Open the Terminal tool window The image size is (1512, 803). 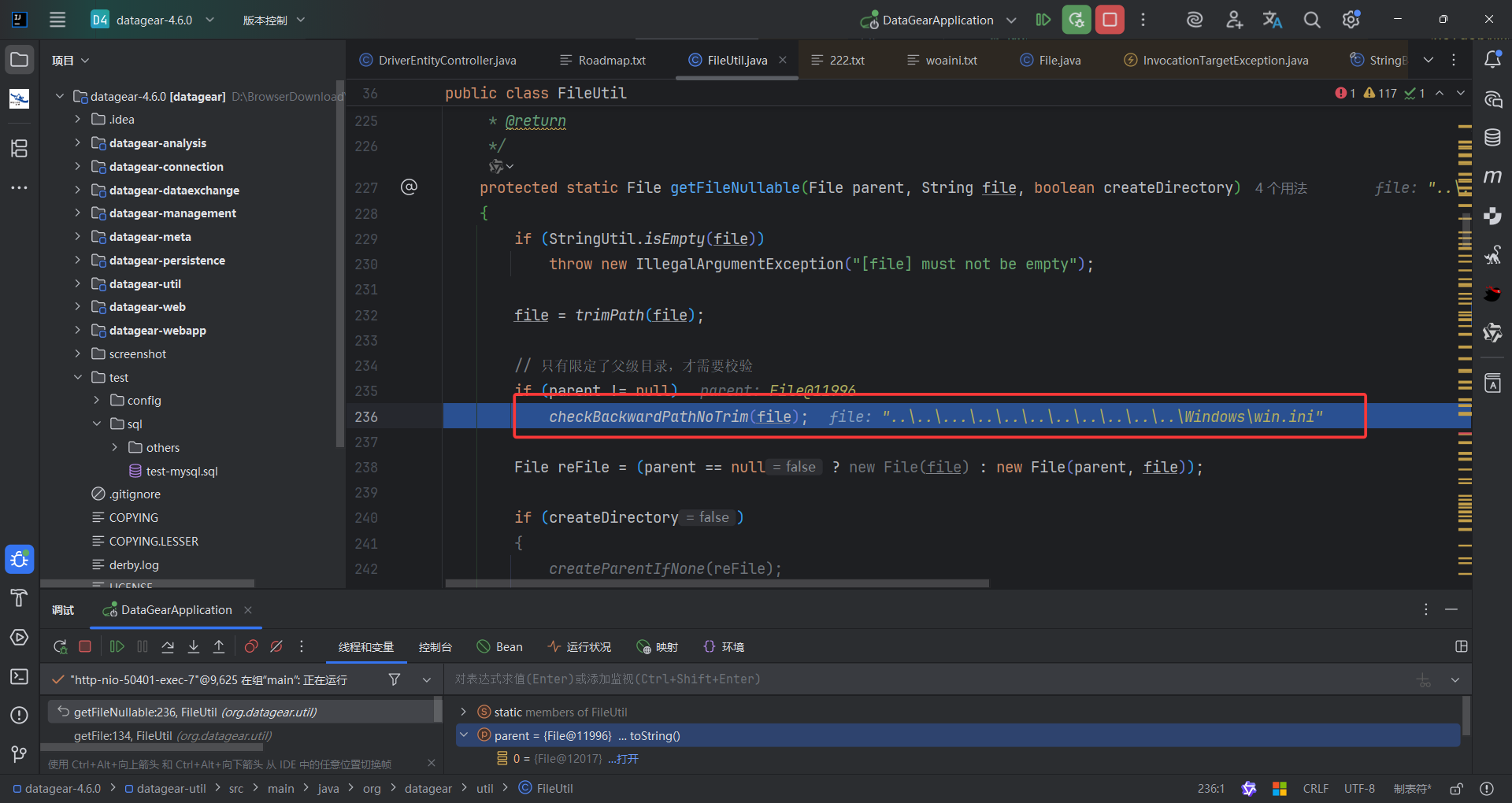[x=20, y=677]
